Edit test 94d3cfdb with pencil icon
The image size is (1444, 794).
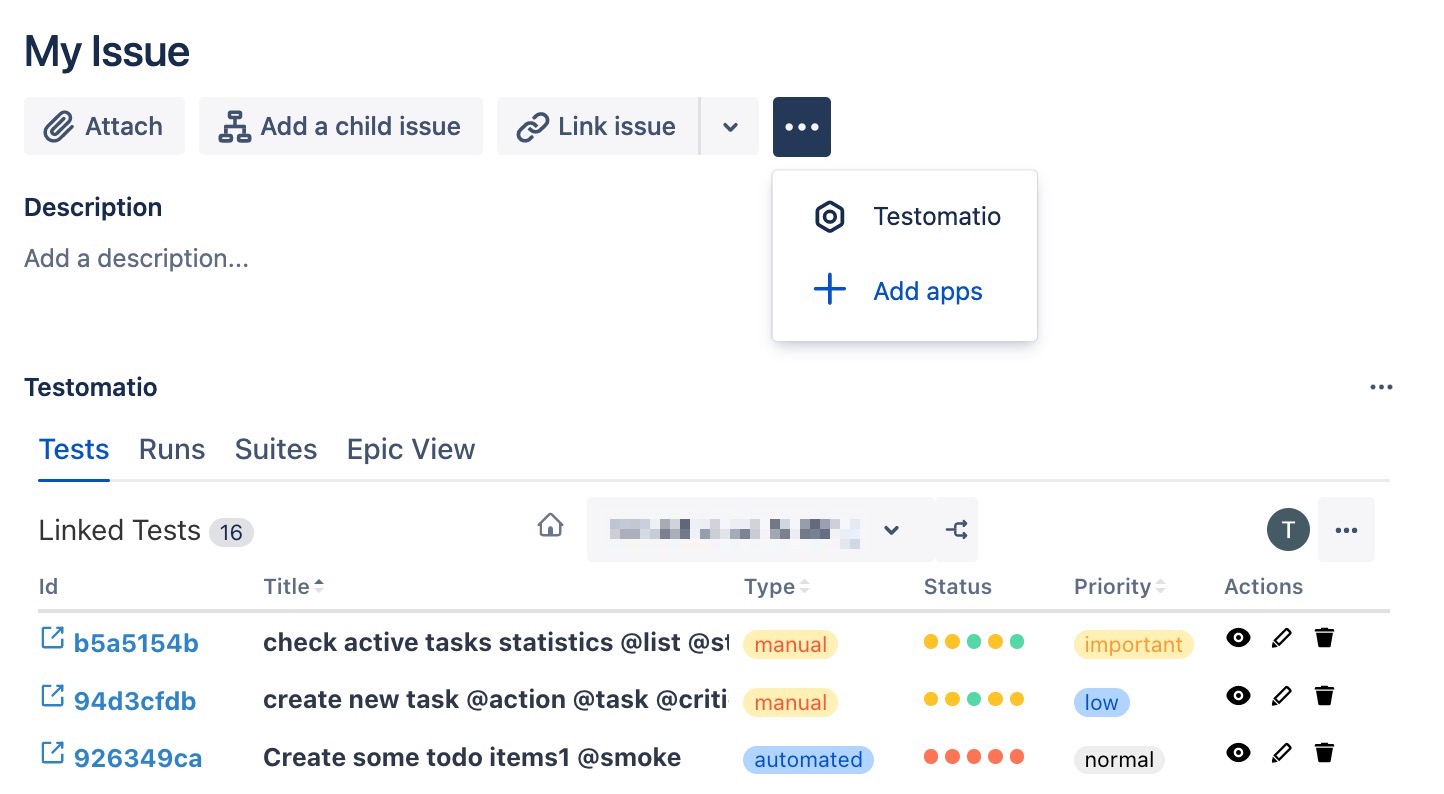[x=1281, y=696]
